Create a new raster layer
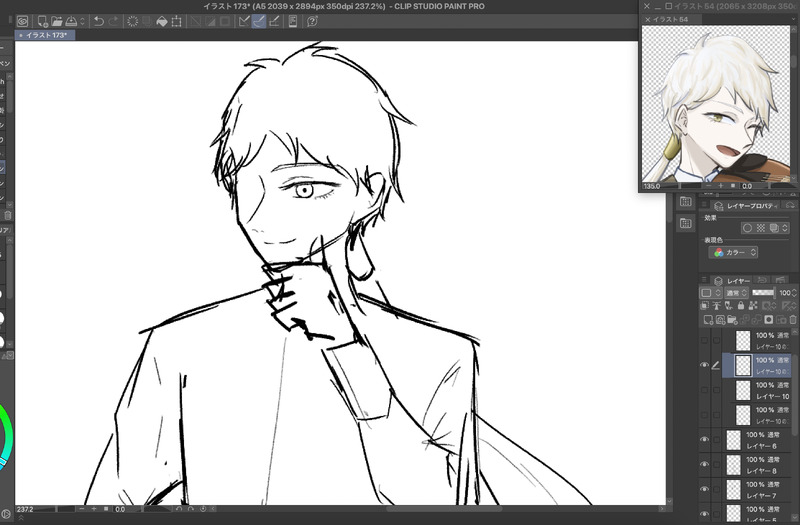The image size is (800, 525). tap(708, 320)
